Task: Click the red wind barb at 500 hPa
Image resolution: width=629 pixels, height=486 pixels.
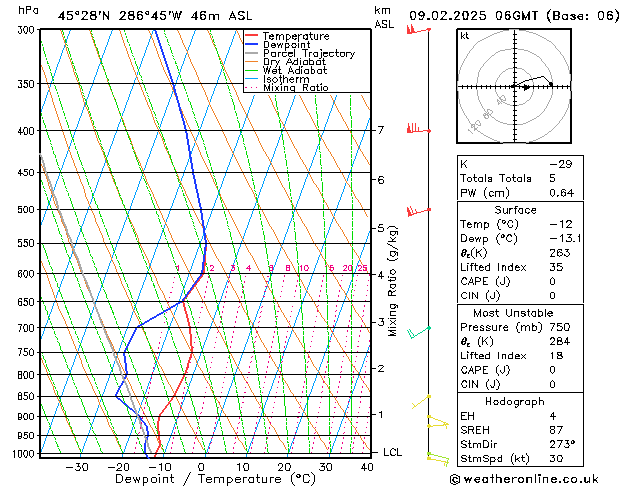Action: (x=418, y=211)
